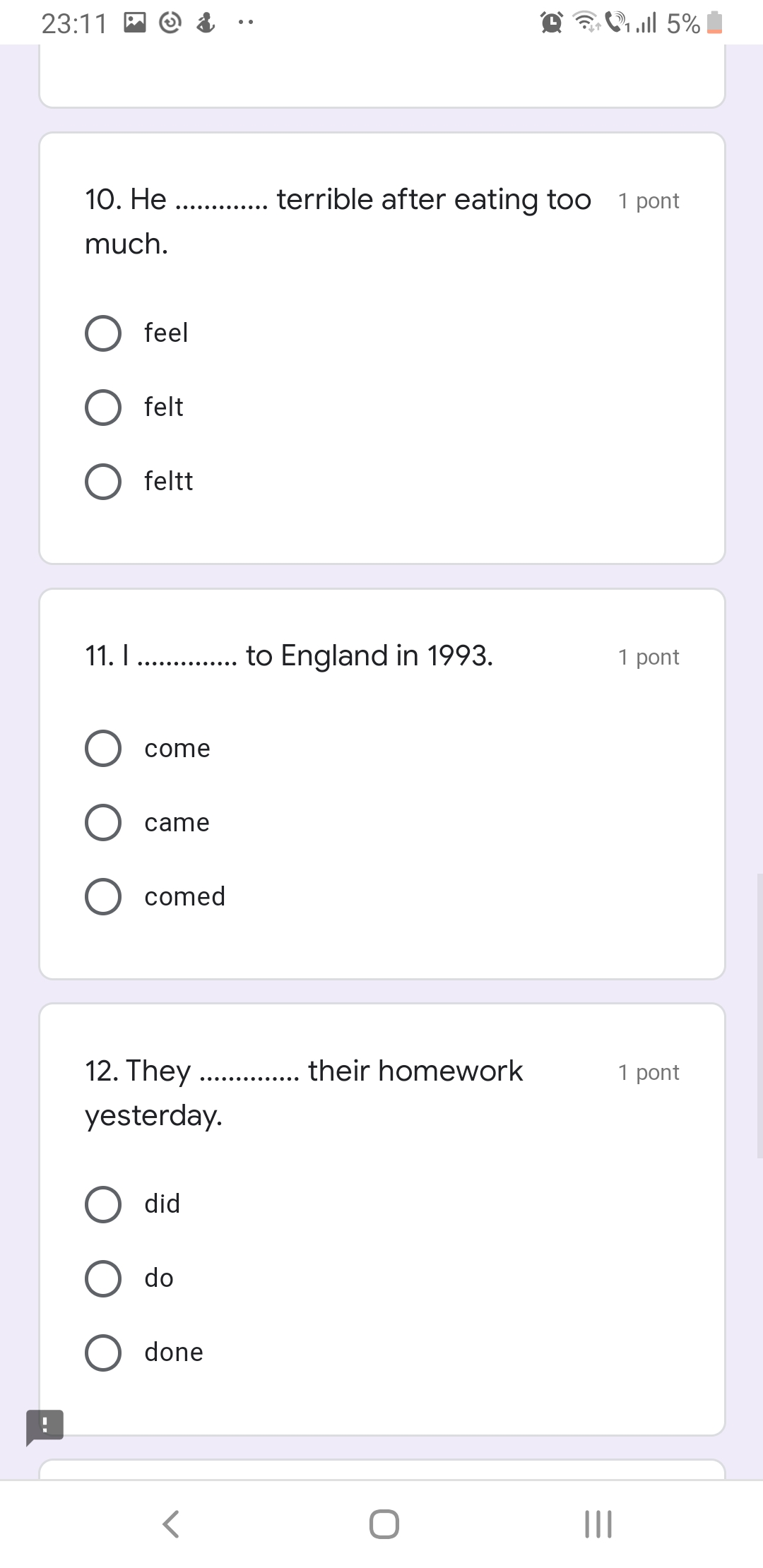The width and height of the screenshot is (763, 1568).
Task: Pick 'done' for the homework question
Action: [103, 1353]
